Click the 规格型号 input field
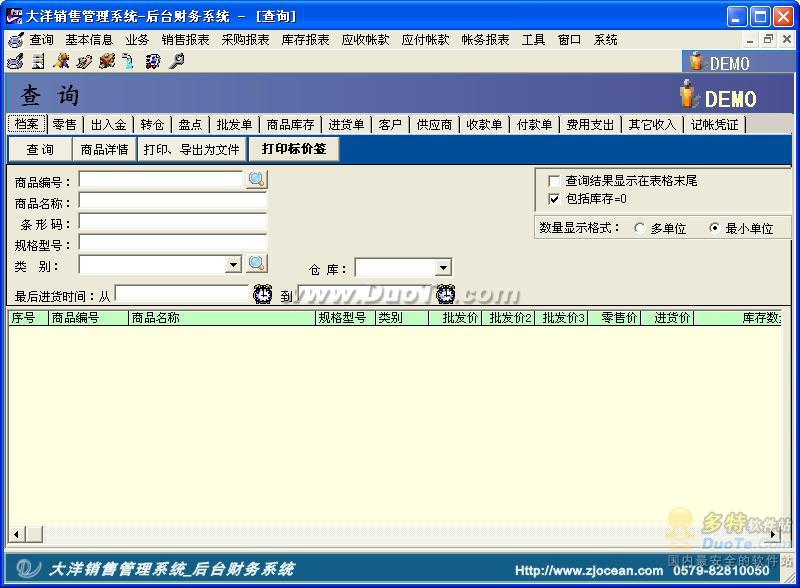Screen dimensions: 800x588 [172, 242]
